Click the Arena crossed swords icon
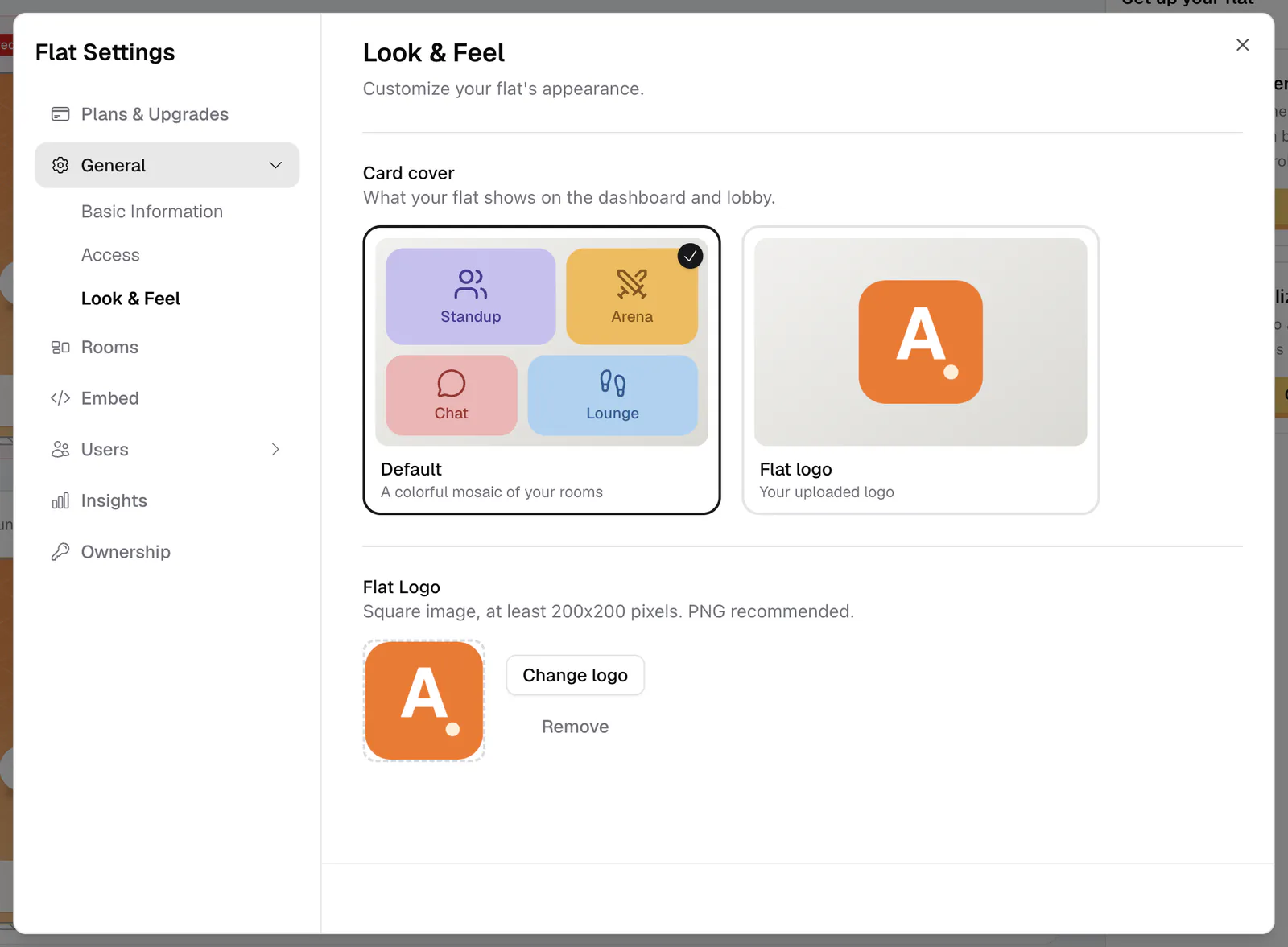Screen dimensions: 1288x947 tap(632, 284)
